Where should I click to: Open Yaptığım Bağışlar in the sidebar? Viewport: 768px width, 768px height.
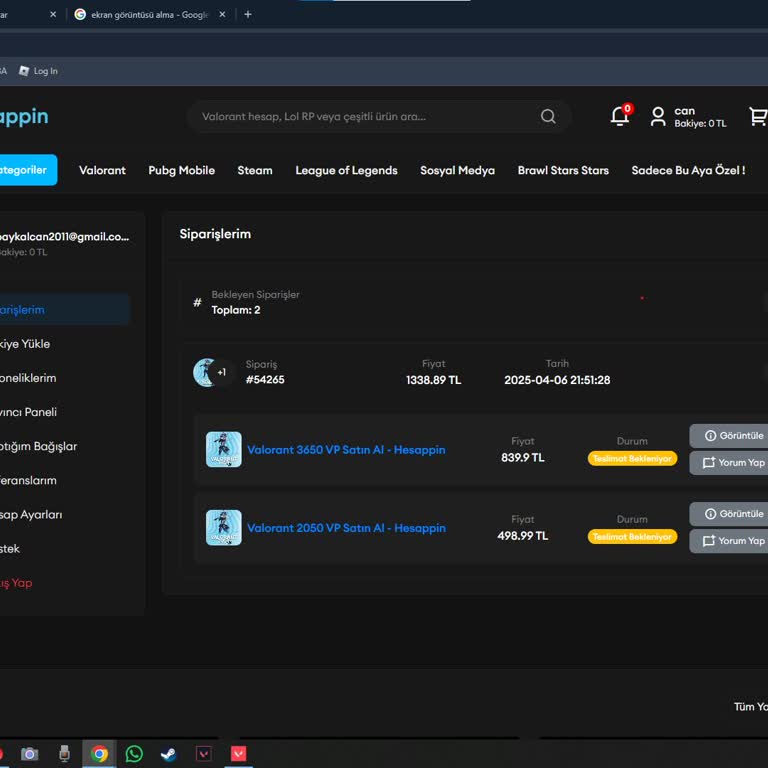[x=38, y=446]
